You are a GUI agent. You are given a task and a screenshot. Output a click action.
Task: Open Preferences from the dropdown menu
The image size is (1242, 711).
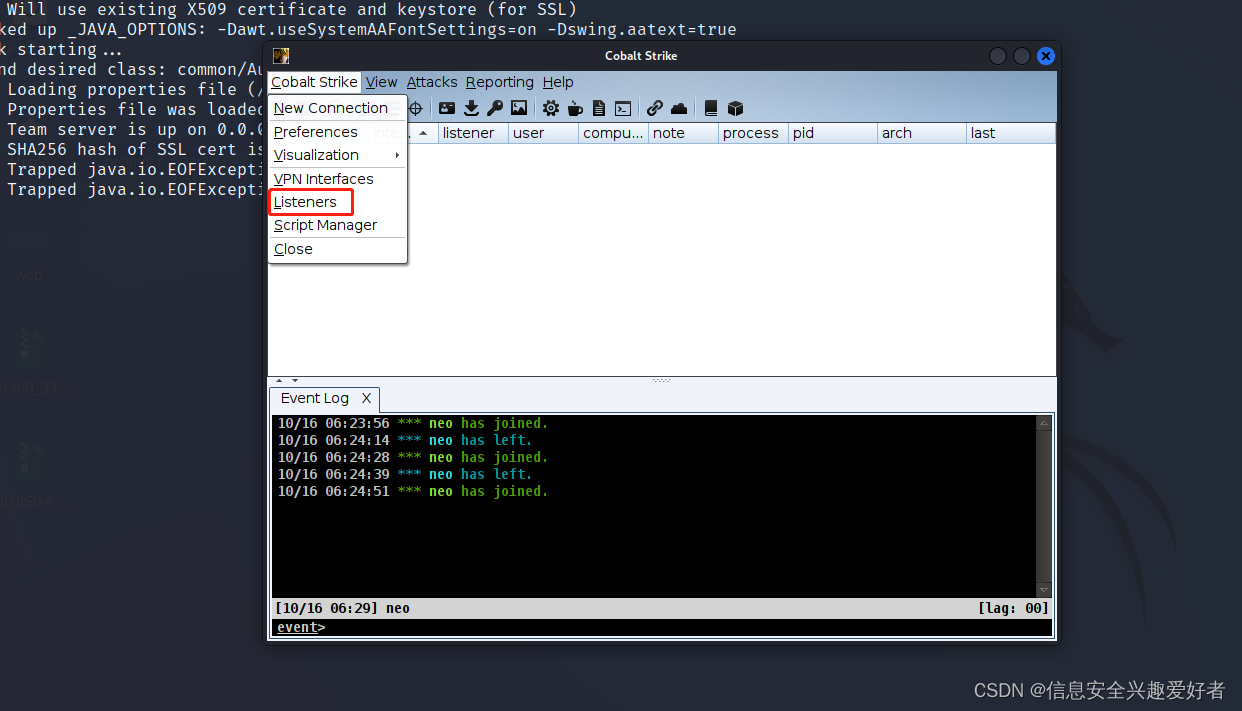coord(337,132)
